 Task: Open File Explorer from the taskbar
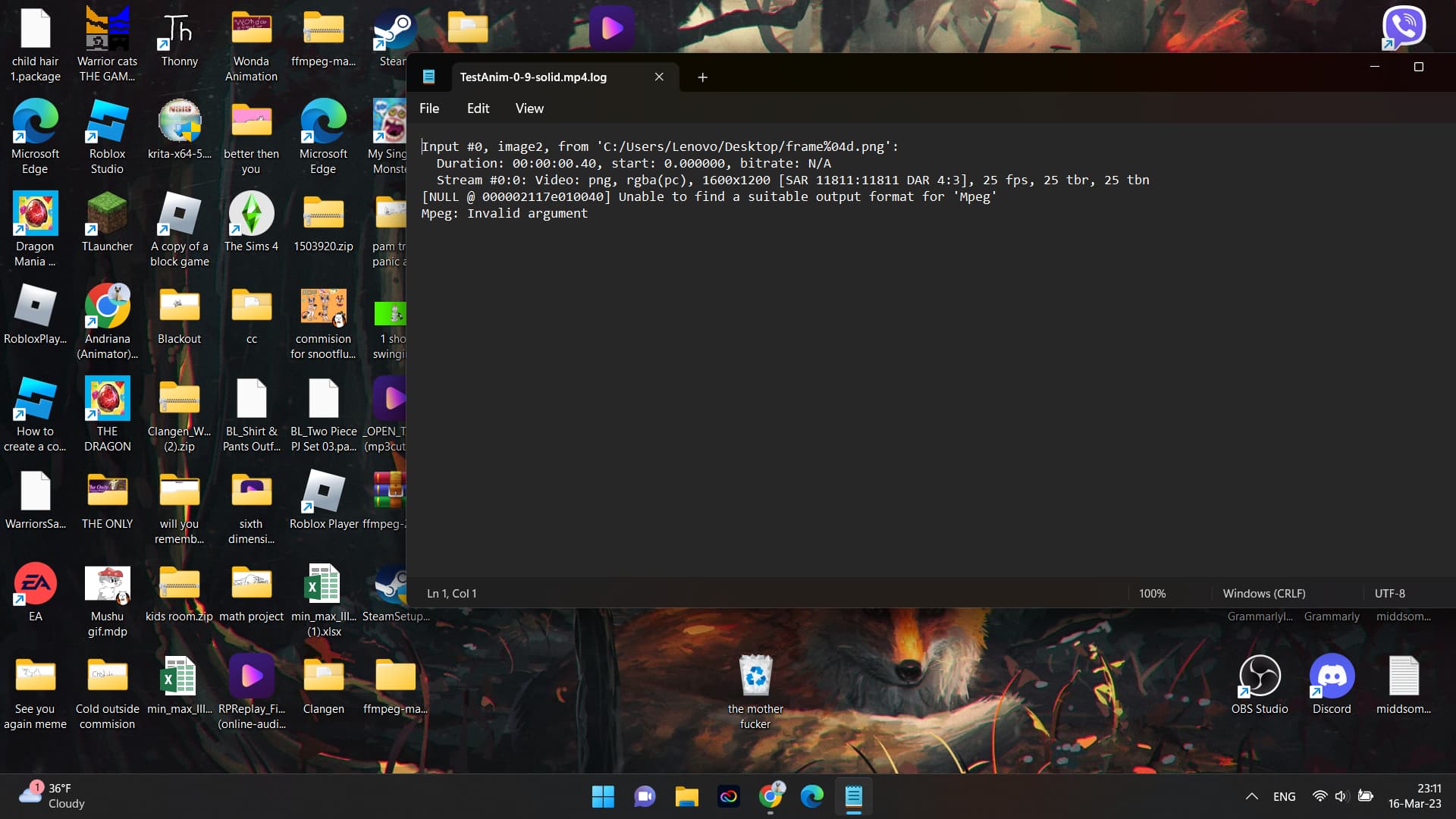click(686, 796)
